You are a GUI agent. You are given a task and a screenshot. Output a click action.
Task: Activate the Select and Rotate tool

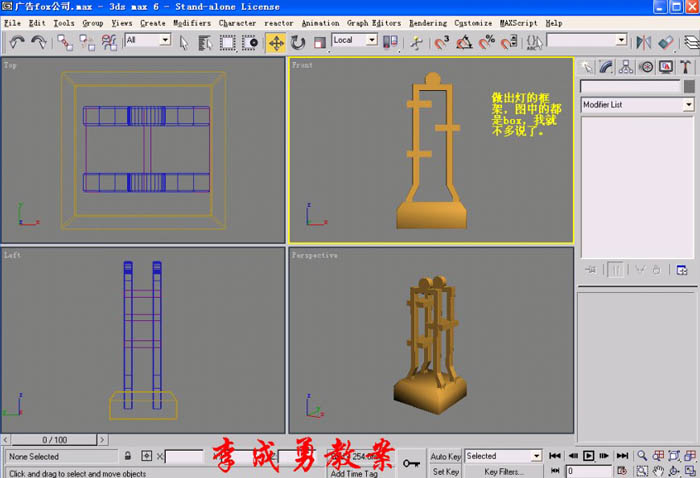[298, 43]
